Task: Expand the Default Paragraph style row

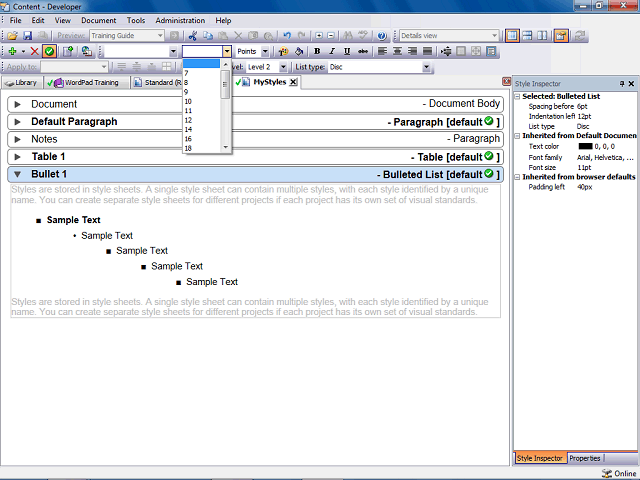Action: [18, 122]
